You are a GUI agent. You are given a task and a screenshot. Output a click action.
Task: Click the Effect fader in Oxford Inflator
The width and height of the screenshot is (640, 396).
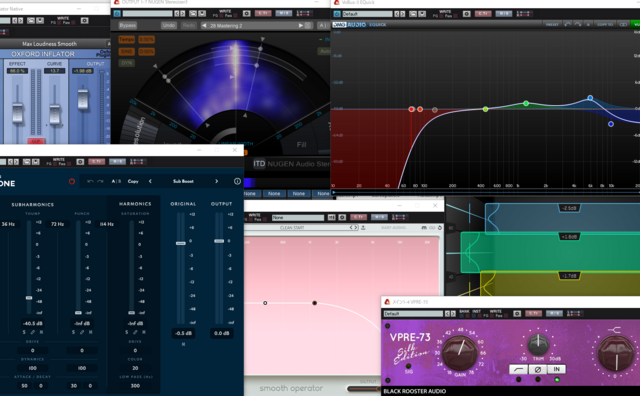pyautogui.click(x=18, y=113)
